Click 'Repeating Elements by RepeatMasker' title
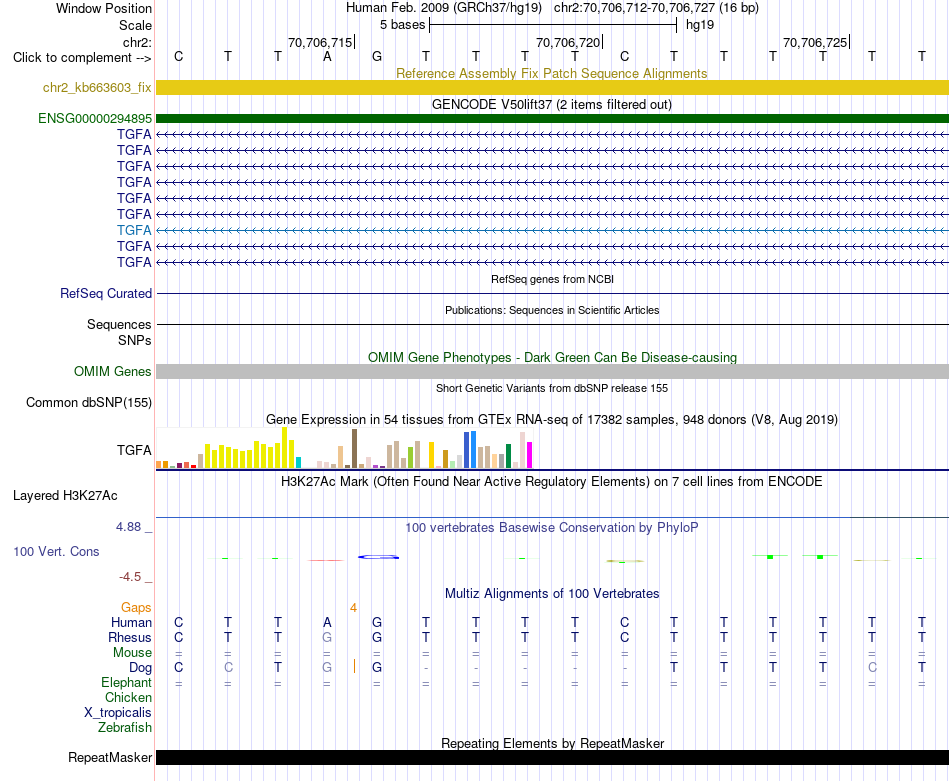This screenshot has height=781, width=950. coord(553,743)
